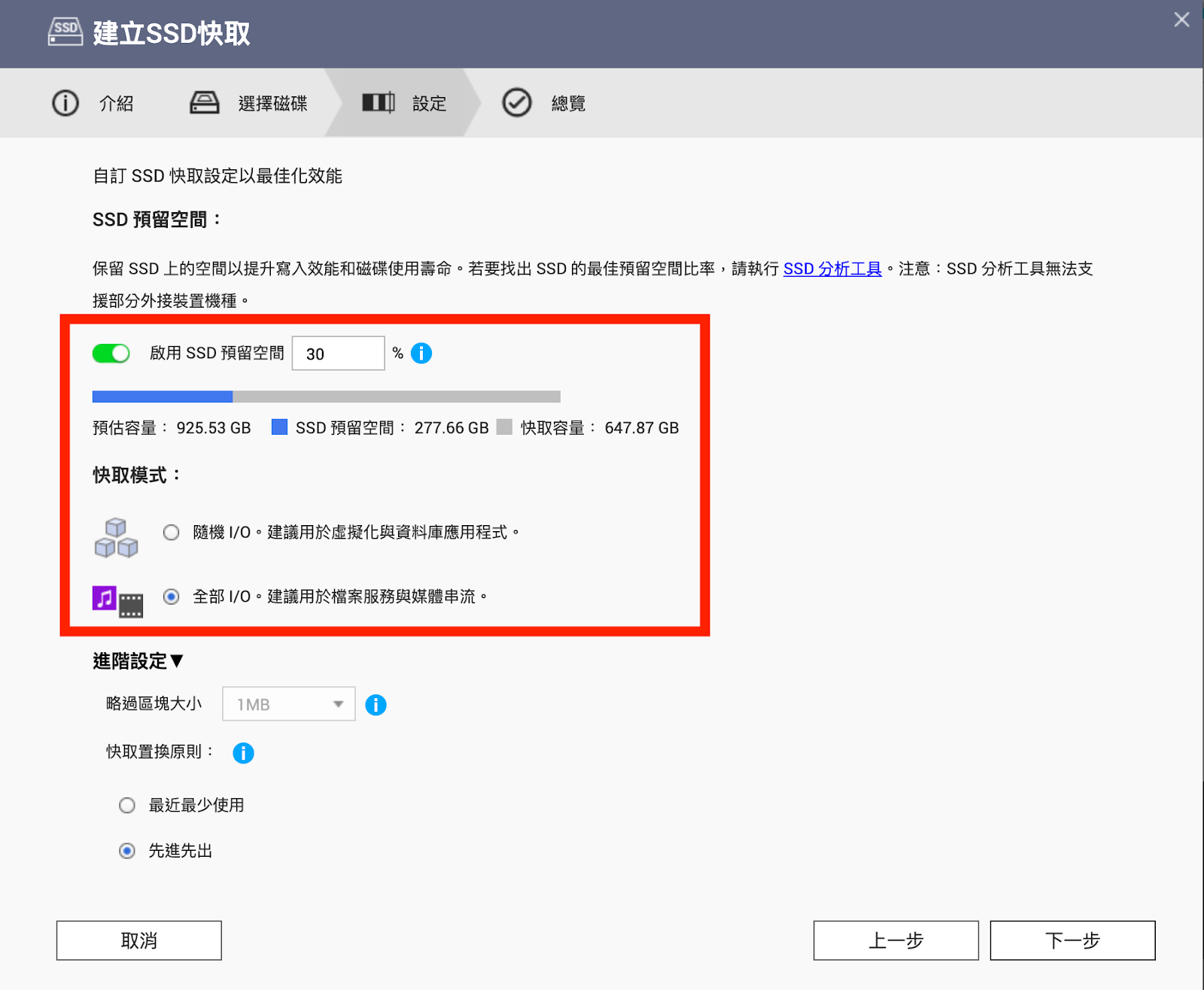Open the 略過區塊大小 1MB dropdown

point(289,704)
